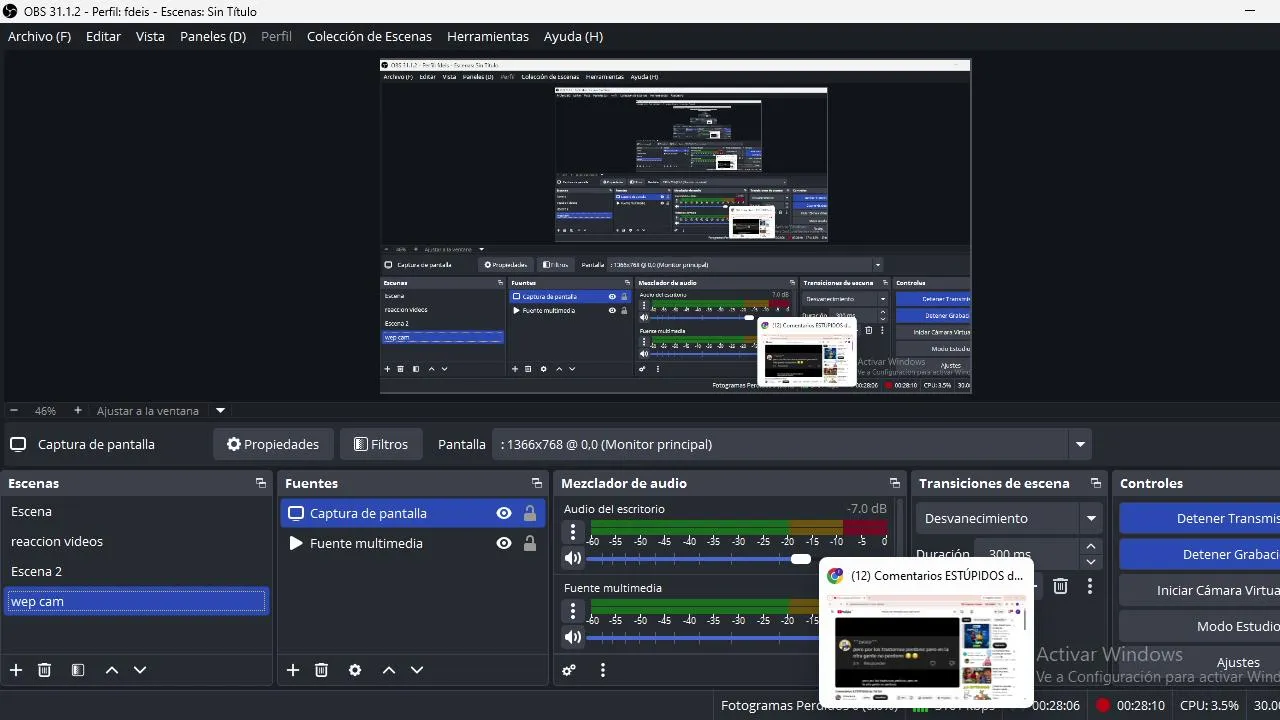
Task: Toggle visibility of Fuente multimedia source
Action: tap(504, 543)
